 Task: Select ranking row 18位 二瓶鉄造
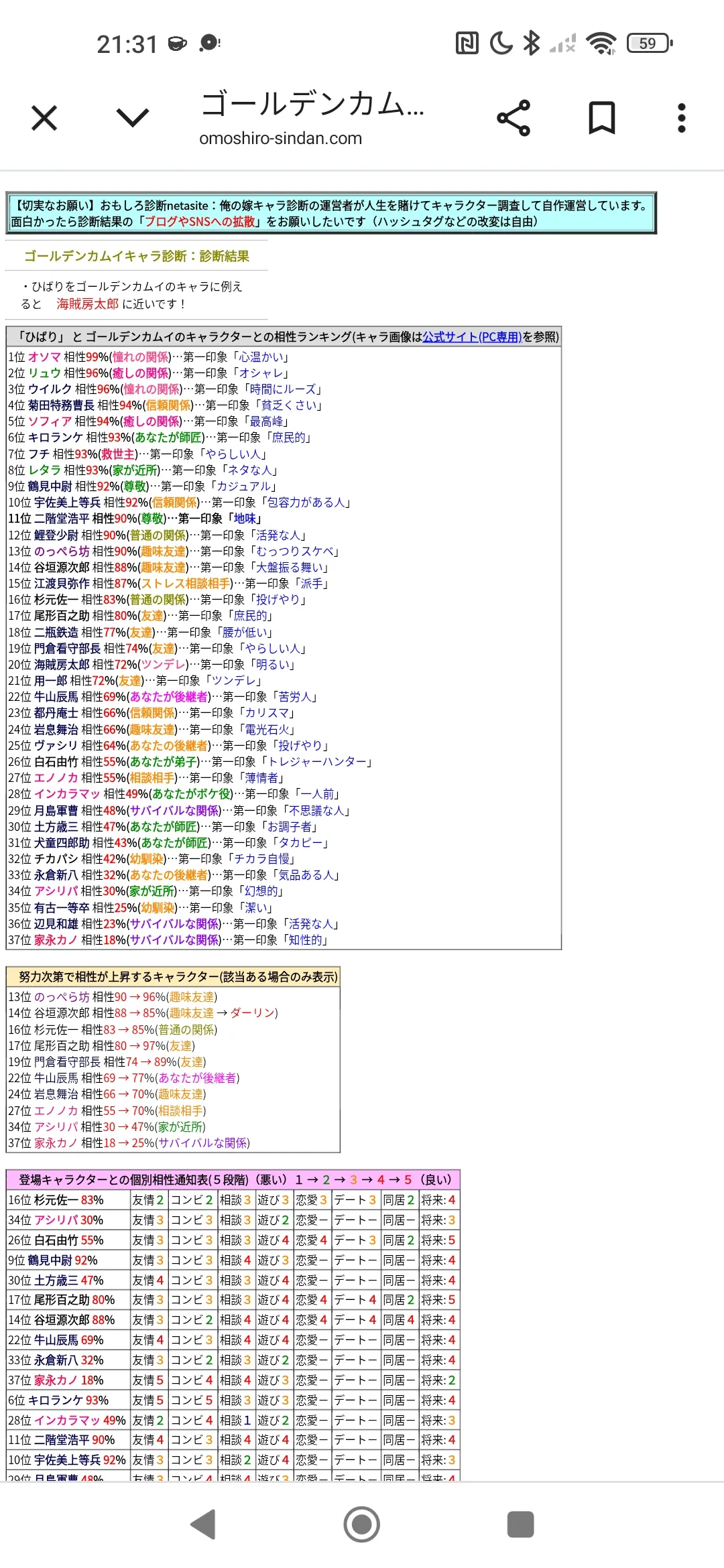pyautogui.click(x=141, y=633)
